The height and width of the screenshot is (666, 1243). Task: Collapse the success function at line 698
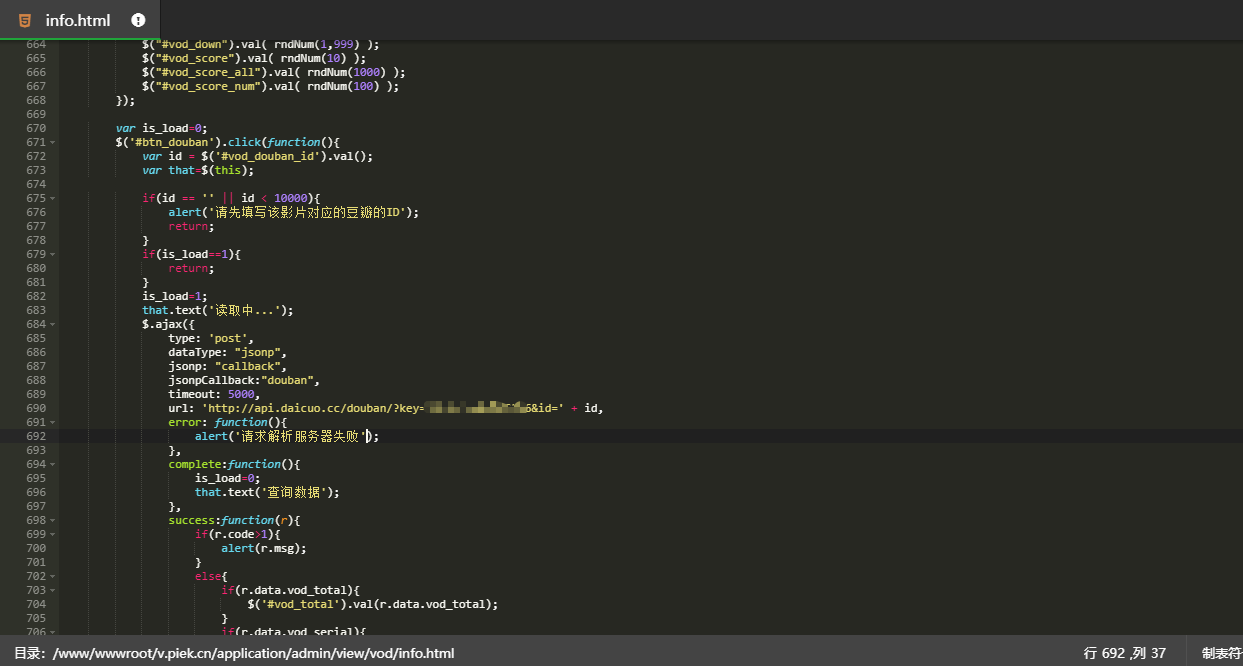(x=52, y=520)
